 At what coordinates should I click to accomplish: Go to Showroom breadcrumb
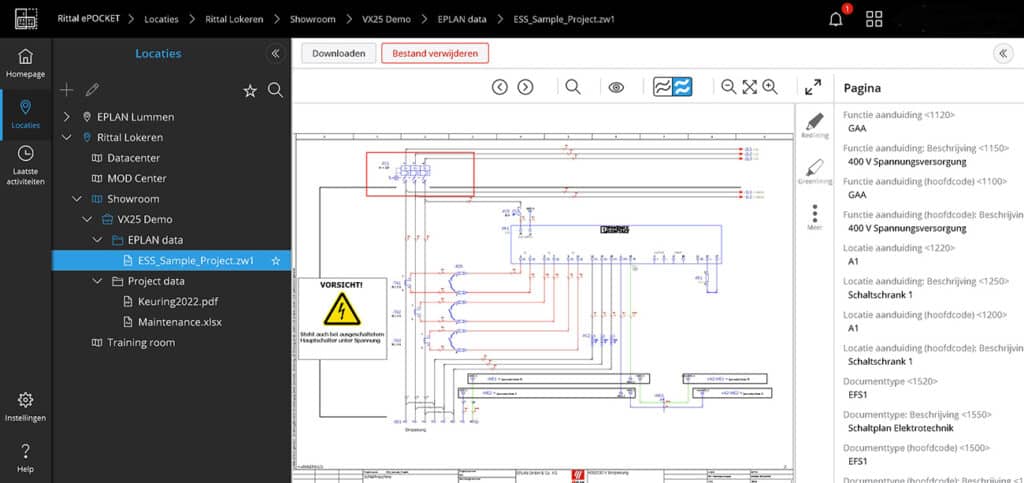coord(313,19)
